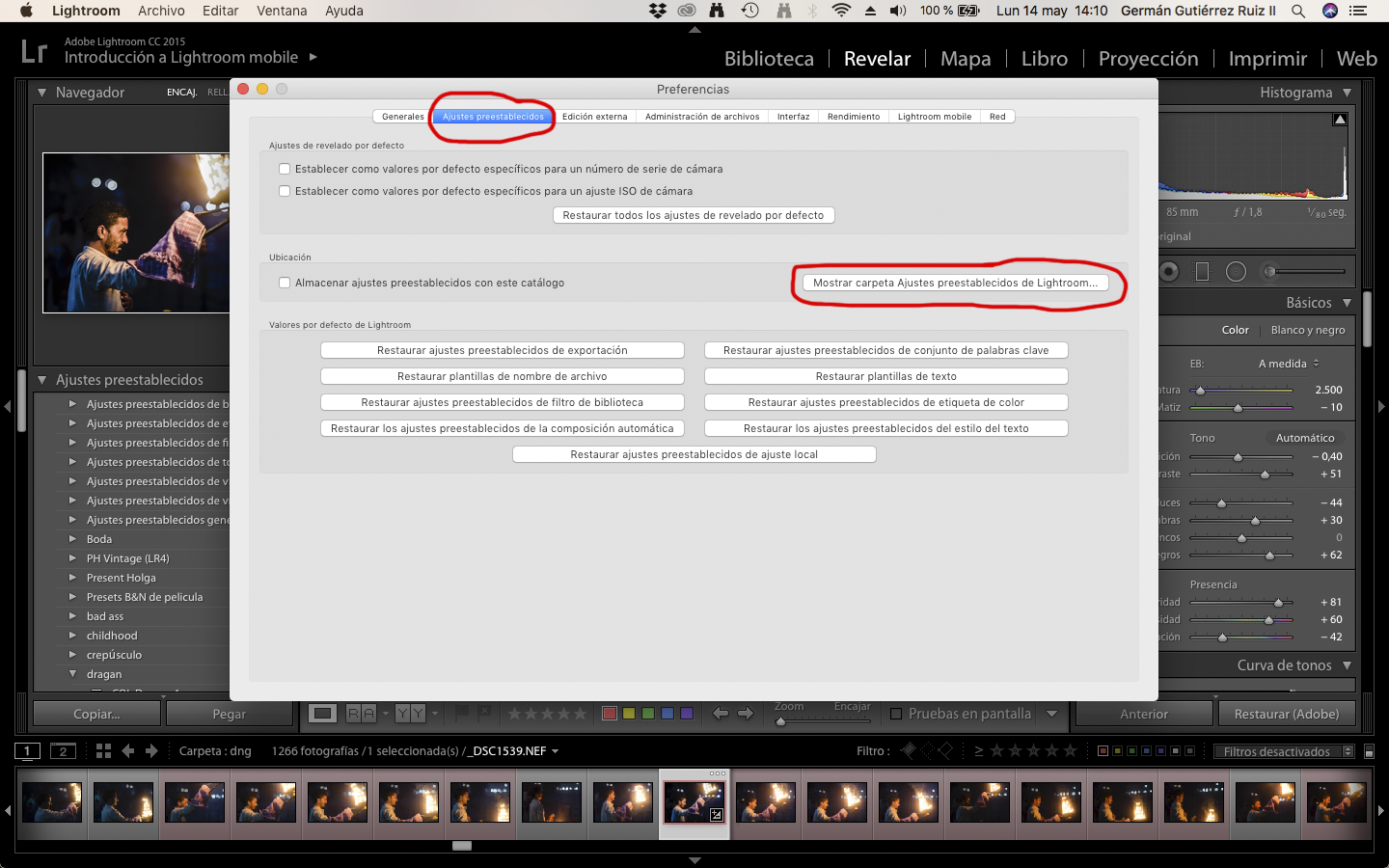Check 'Almacenar ajustes preestablecidos con este catálogo'

click(x=285, y=283)
